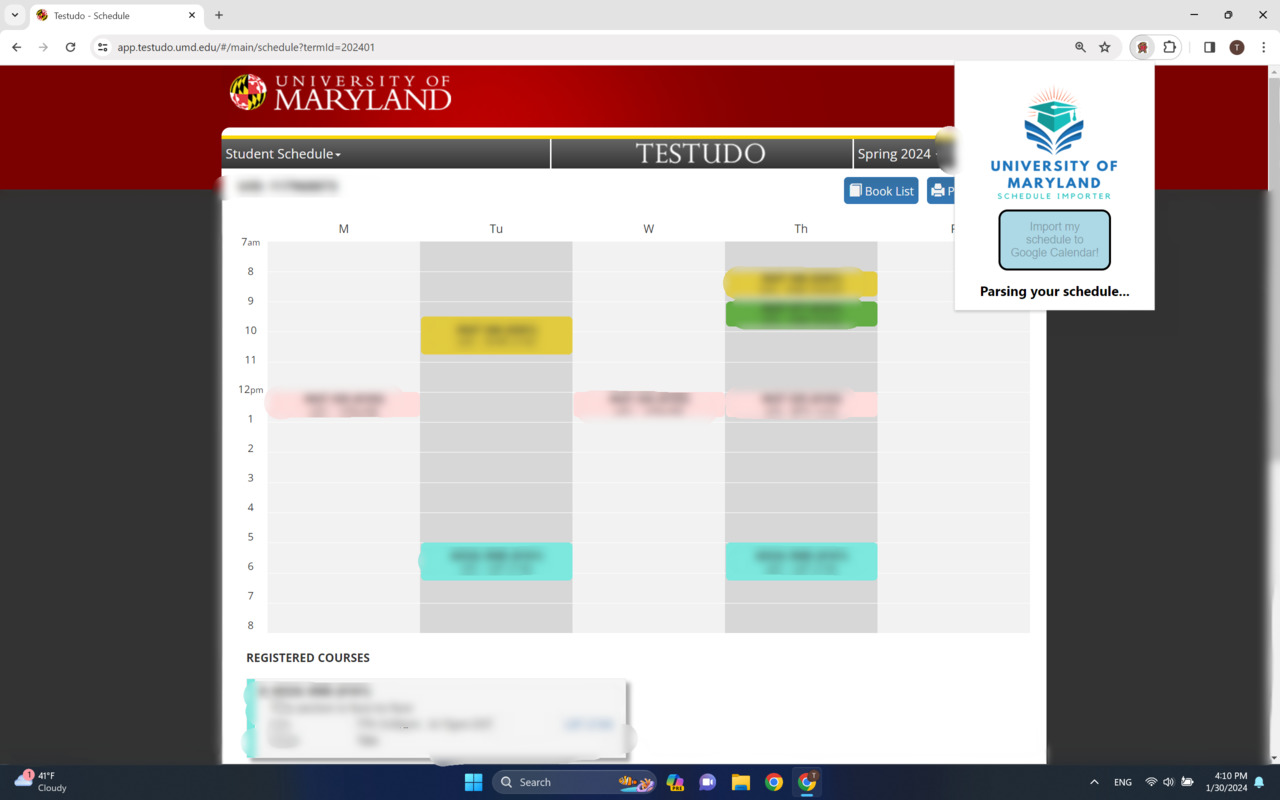Open the browser side panel icon
Screen dimensions: 1280x800
point(1209,47)
